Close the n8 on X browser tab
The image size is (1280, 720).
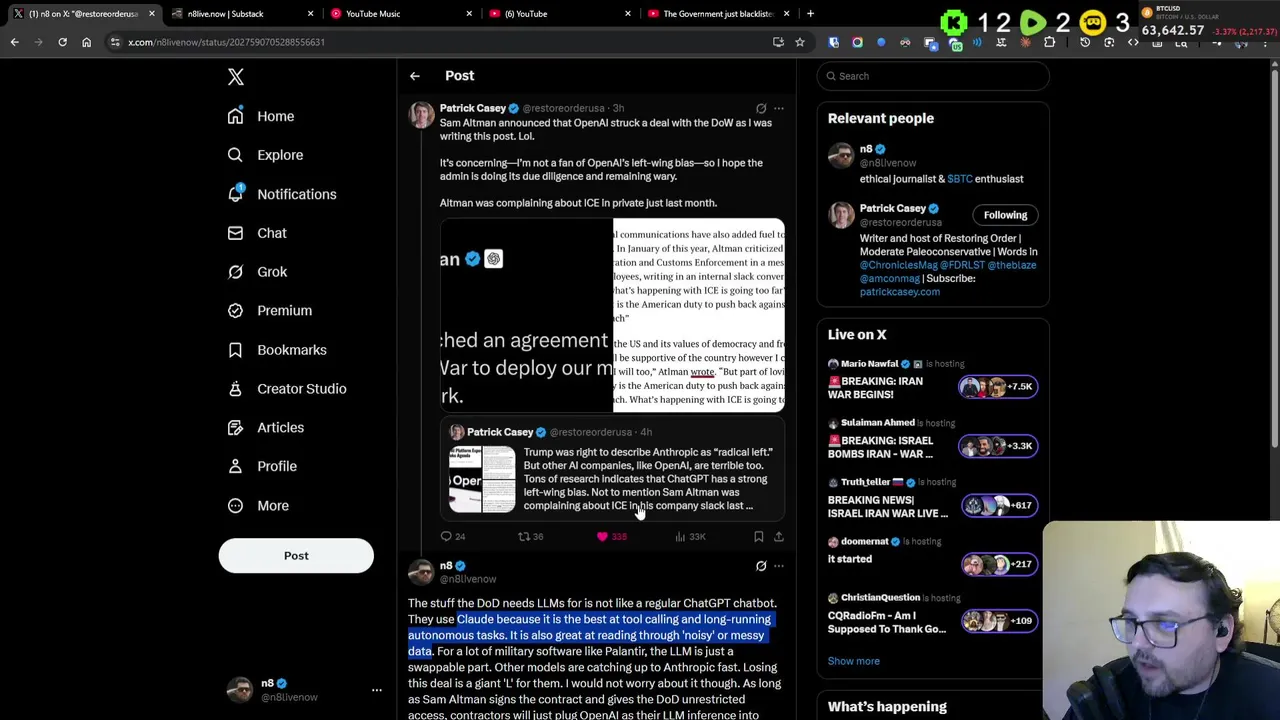[x=151, y=14]
